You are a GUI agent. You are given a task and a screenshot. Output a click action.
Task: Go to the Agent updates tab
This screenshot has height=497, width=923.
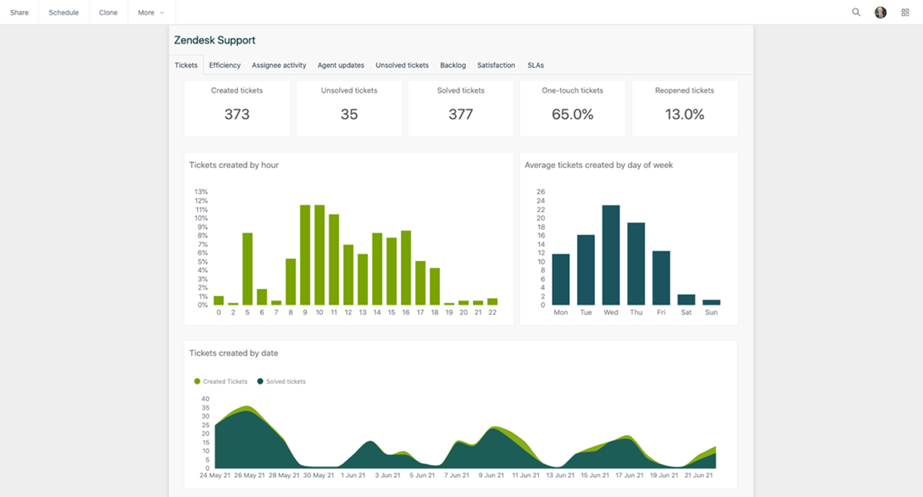point(341,65)
